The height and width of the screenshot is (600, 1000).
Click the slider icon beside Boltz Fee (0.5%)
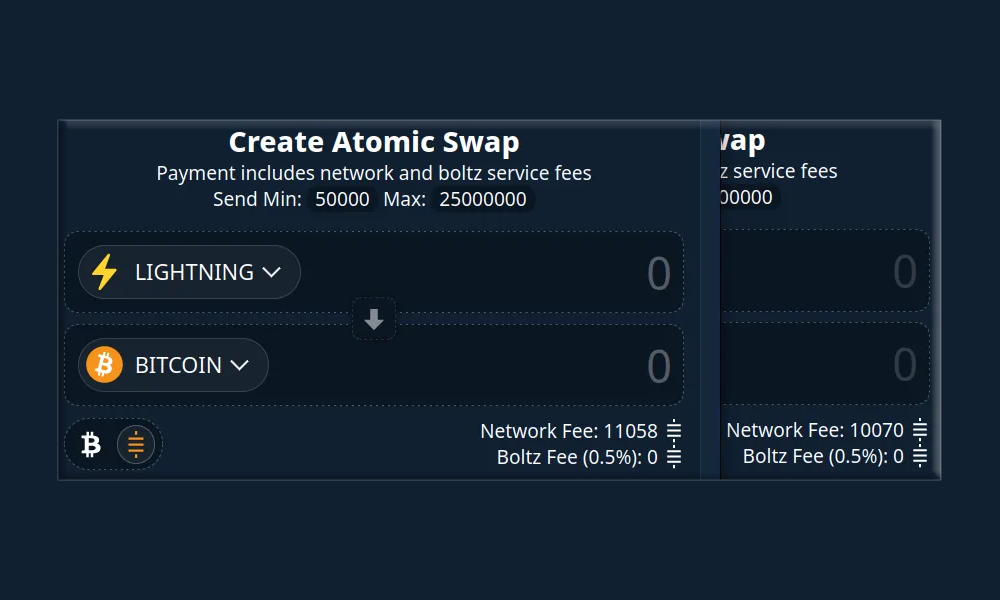(675, 457)
